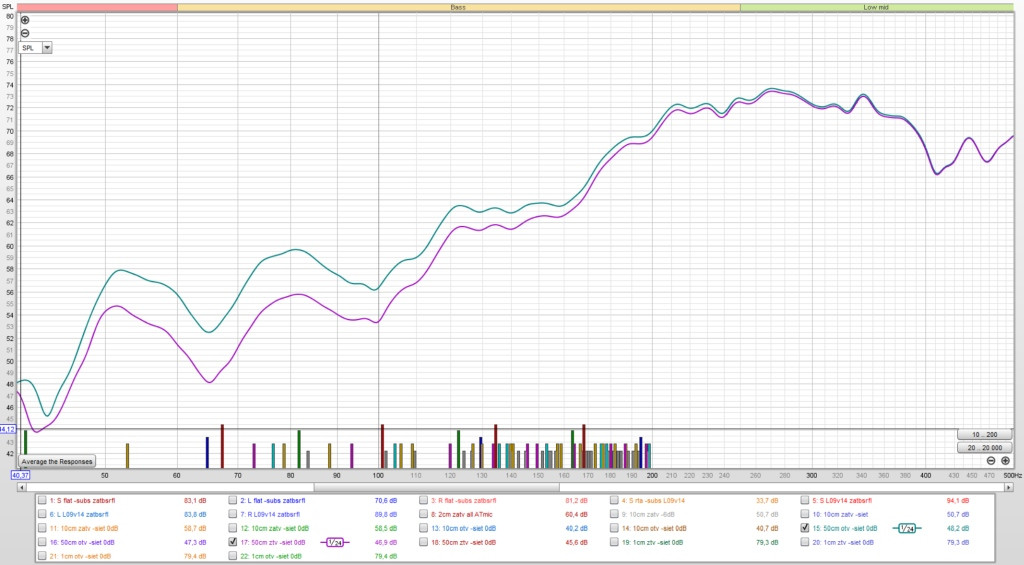Select the Low mid frequency band at top

(x=876, y=7)
